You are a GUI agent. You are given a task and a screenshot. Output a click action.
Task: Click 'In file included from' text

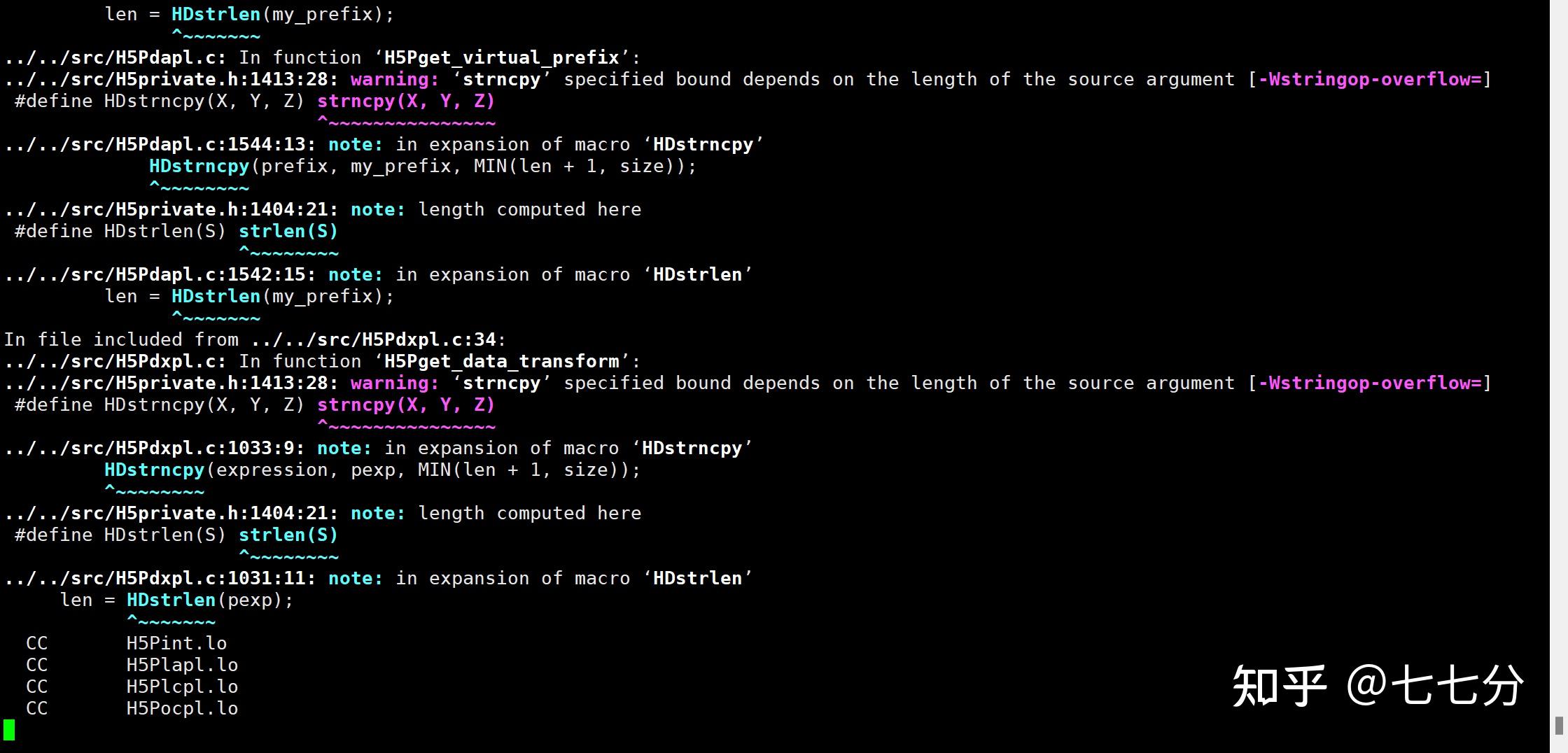[x=120, y=340]
